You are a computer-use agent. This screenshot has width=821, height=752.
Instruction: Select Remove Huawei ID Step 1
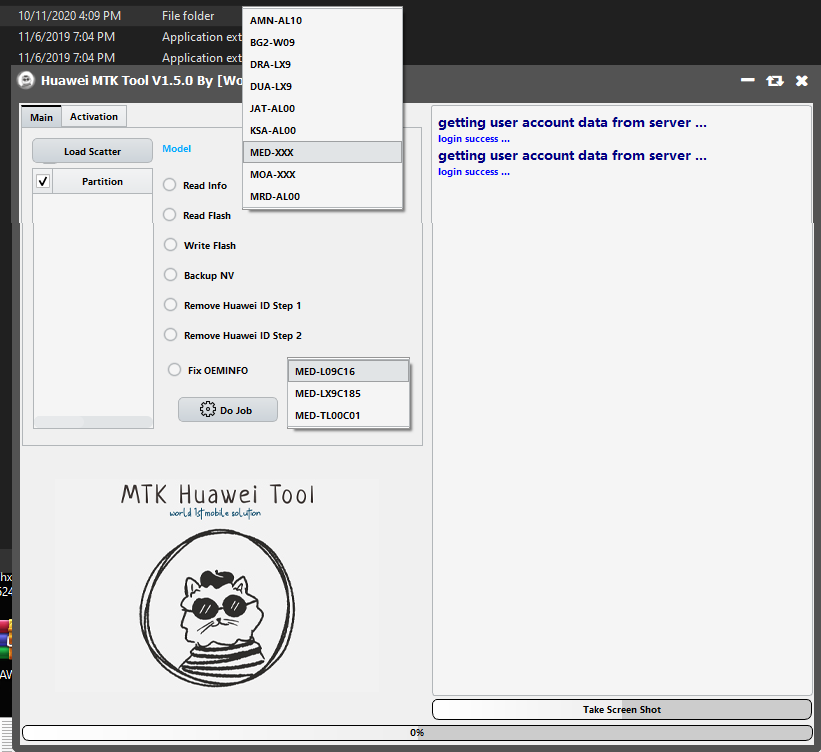pos(170,305)
